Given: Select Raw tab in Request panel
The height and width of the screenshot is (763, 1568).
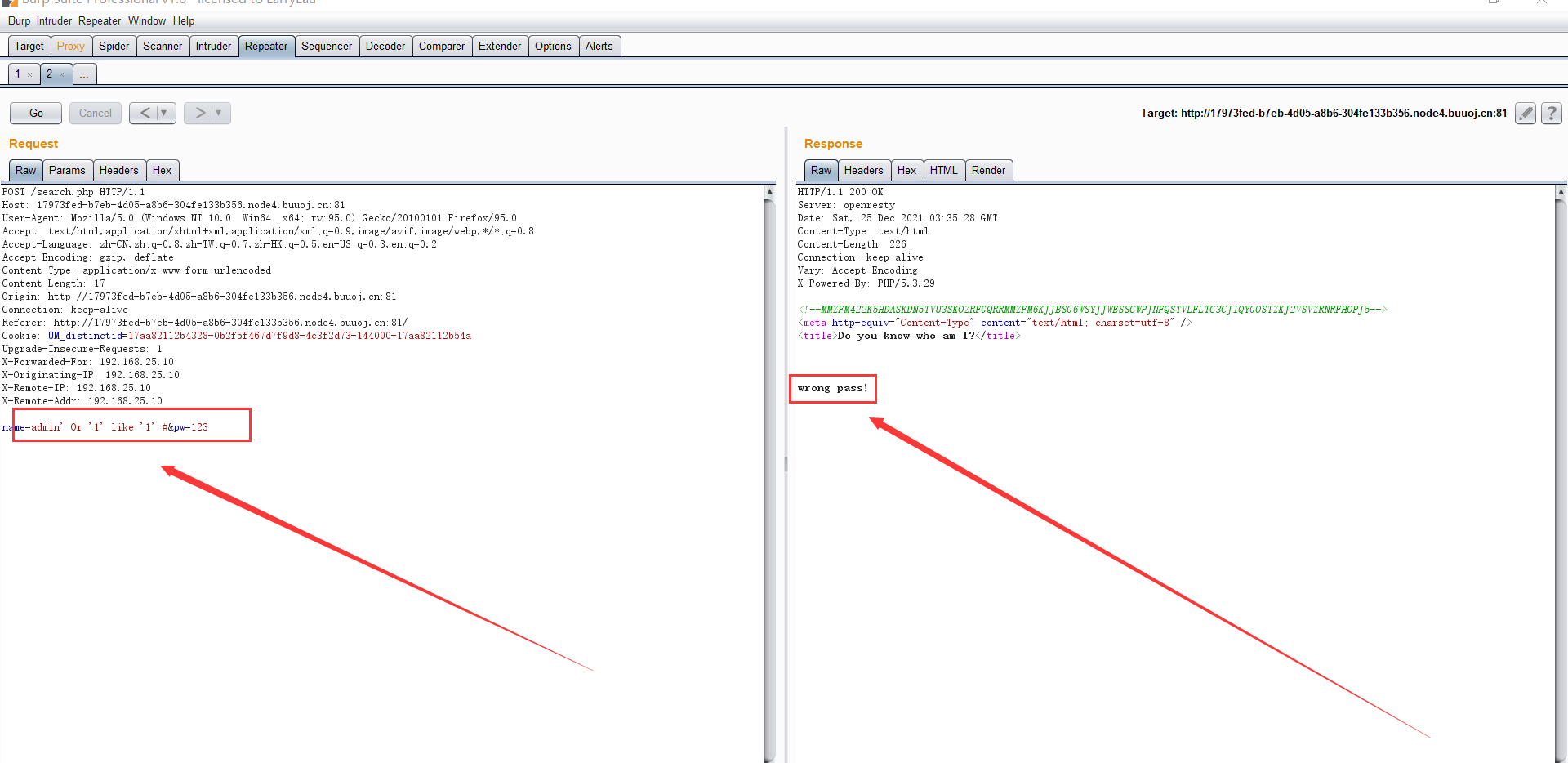Looking at the screenshot, I should tap(25, 171).
